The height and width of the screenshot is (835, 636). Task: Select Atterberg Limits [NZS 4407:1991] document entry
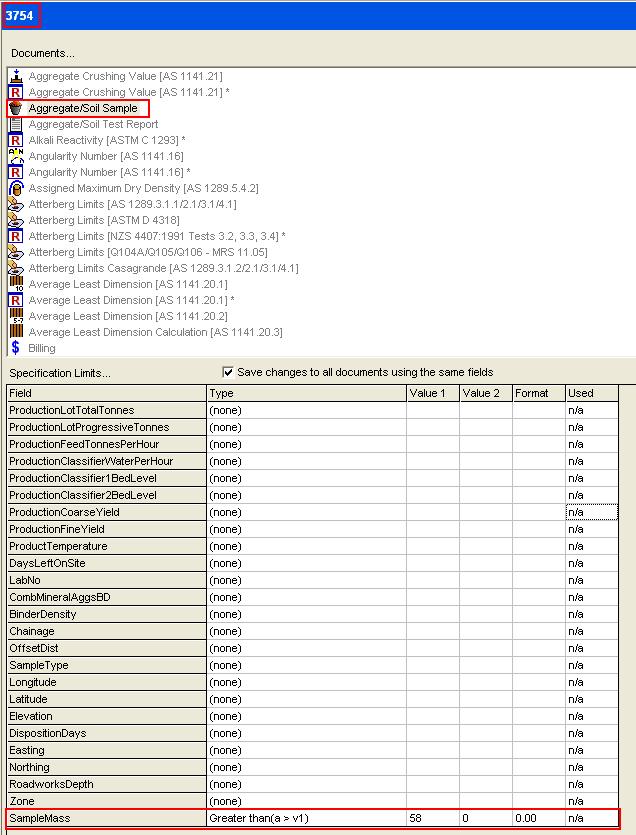pyautogui.click(x=157, y=236)
